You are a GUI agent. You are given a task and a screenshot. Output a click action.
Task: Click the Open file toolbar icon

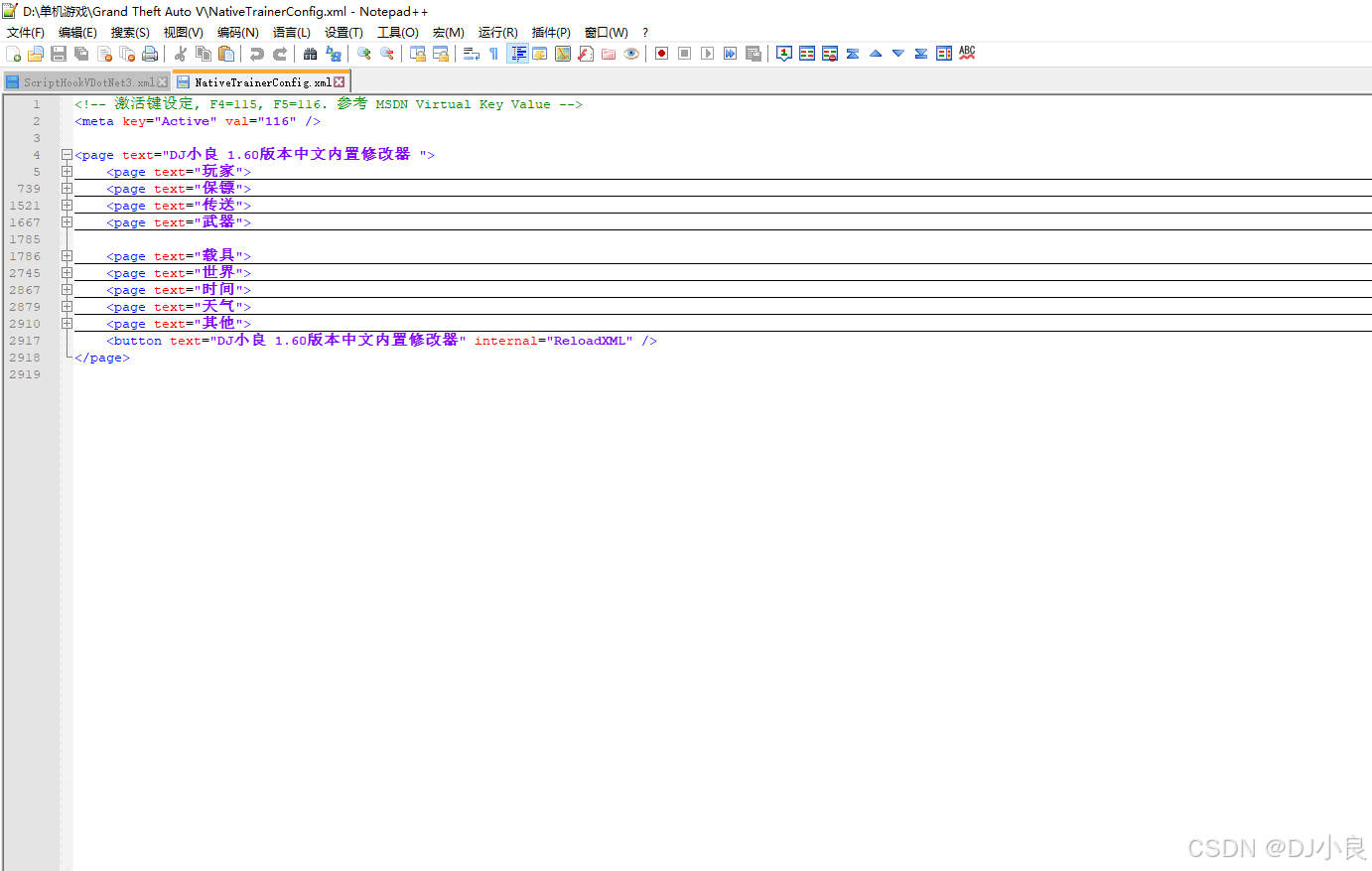pyautogui.click(x=36, y=54)
